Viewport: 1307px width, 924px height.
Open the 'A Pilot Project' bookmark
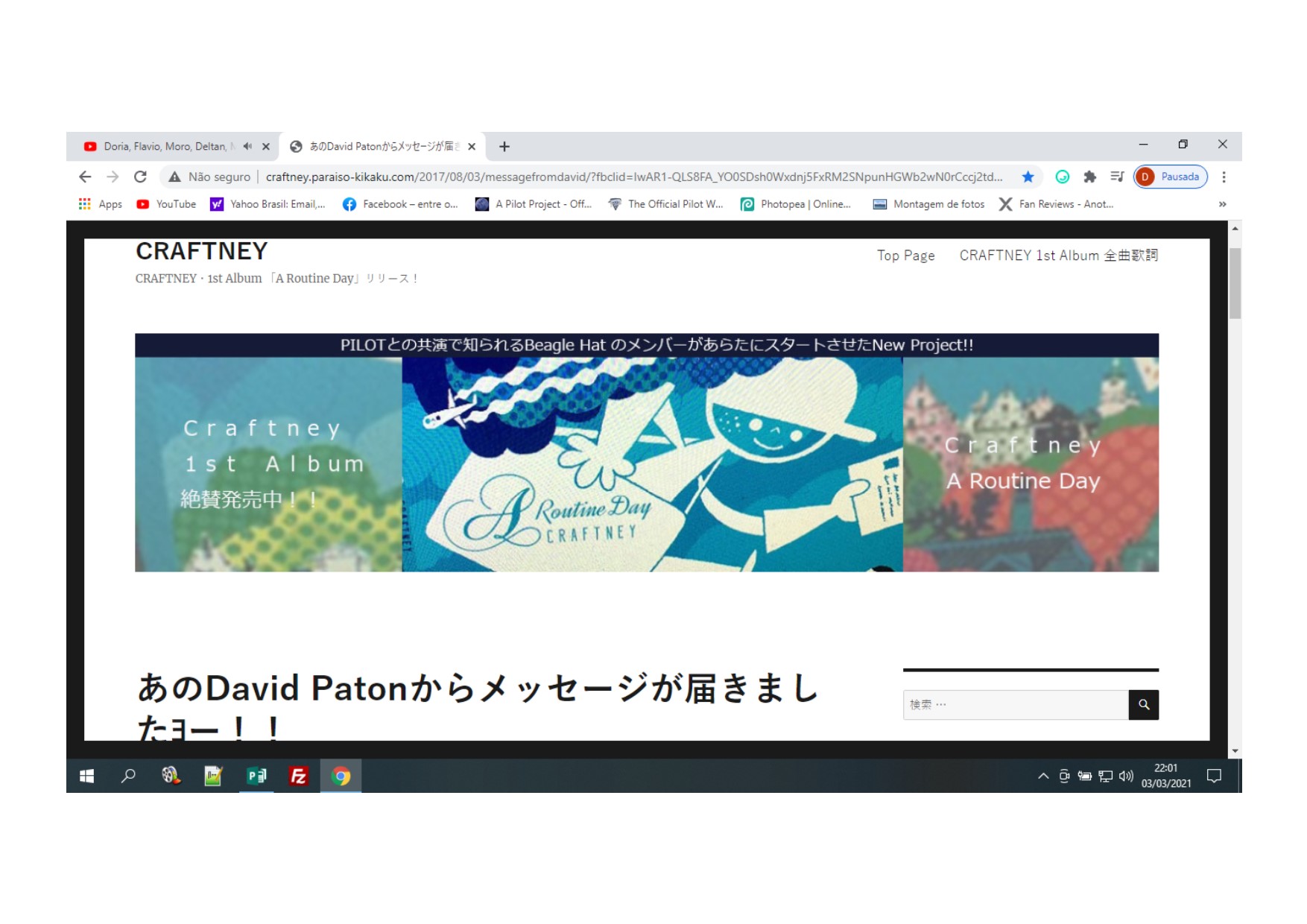pos(534,204)
